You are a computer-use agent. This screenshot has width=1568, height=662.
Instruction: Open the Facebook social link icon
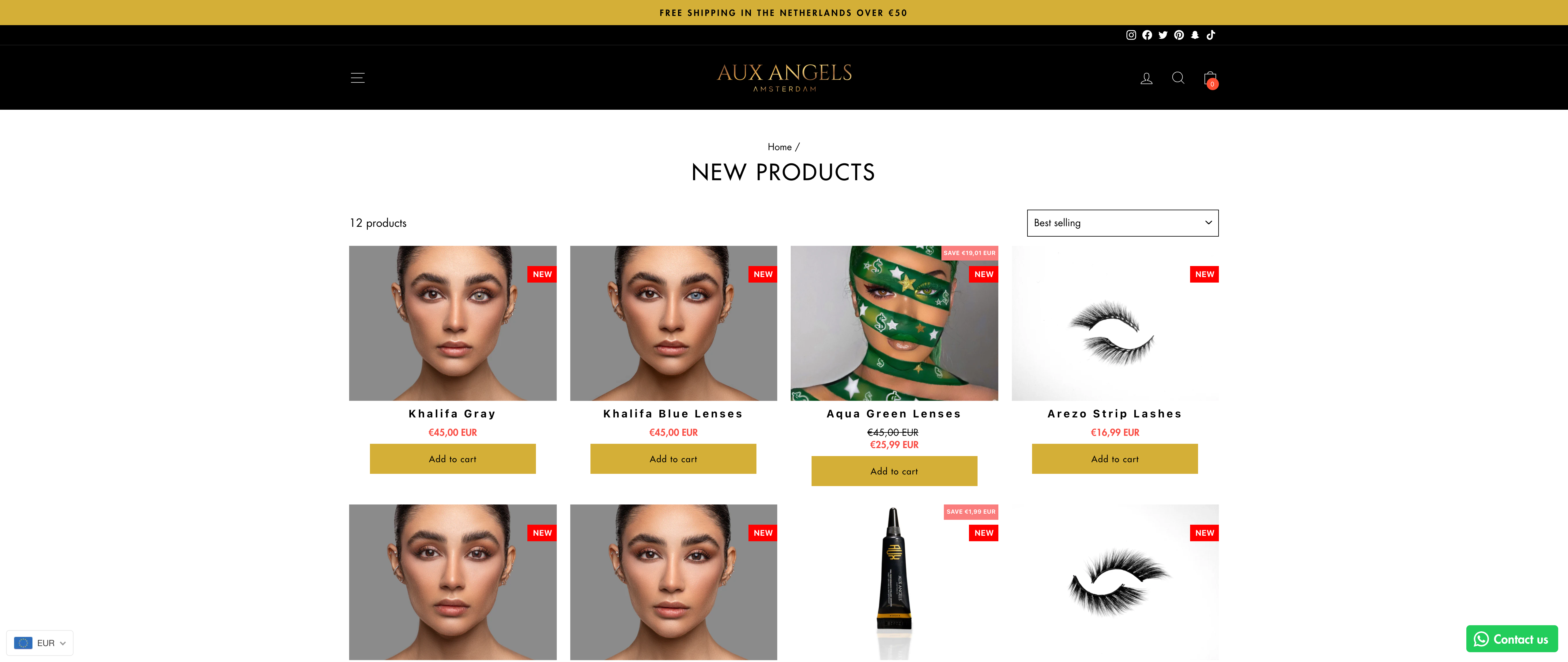click(1147, 35)
